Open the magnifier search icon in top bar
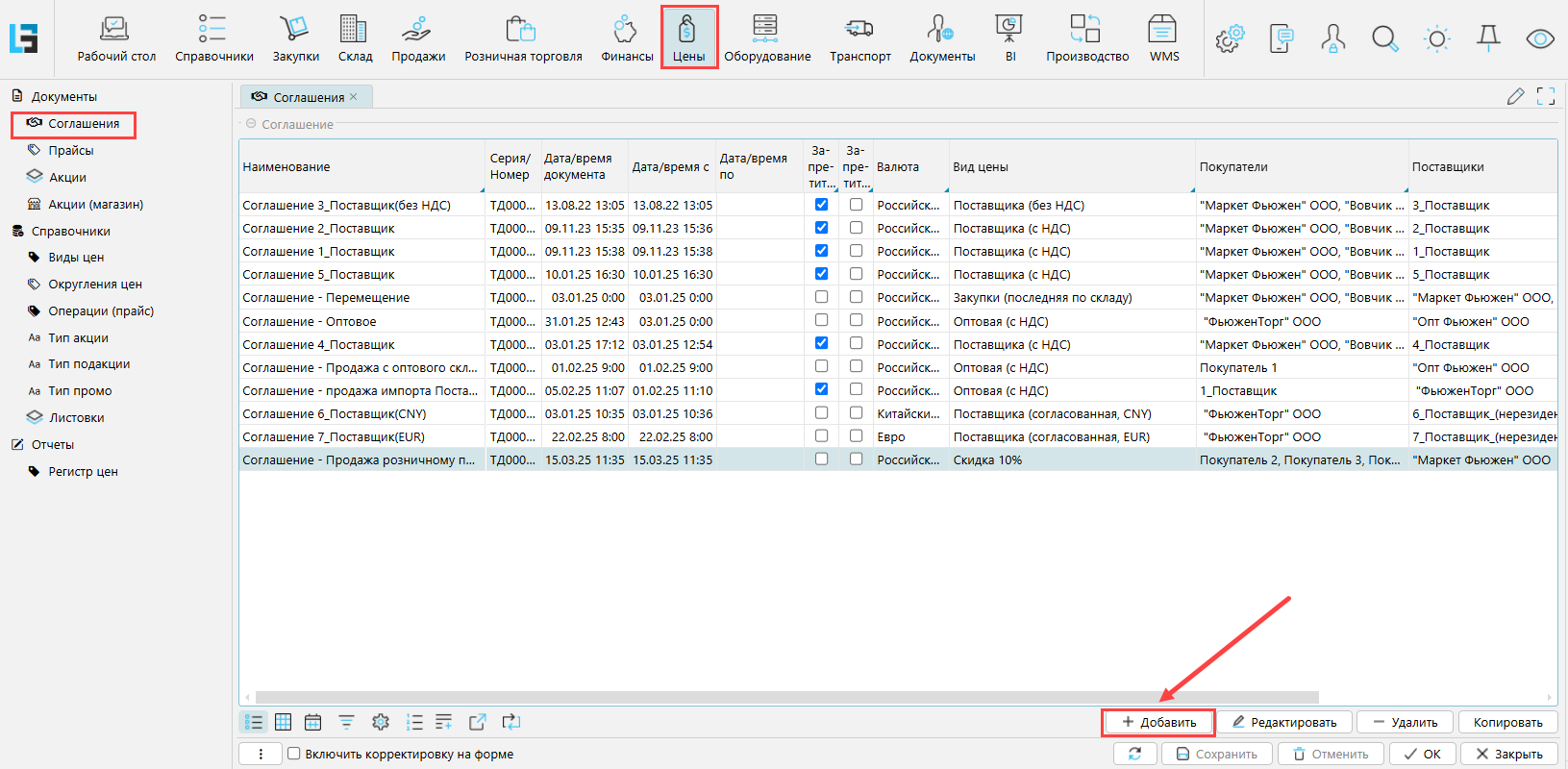 pos(1384,38)
